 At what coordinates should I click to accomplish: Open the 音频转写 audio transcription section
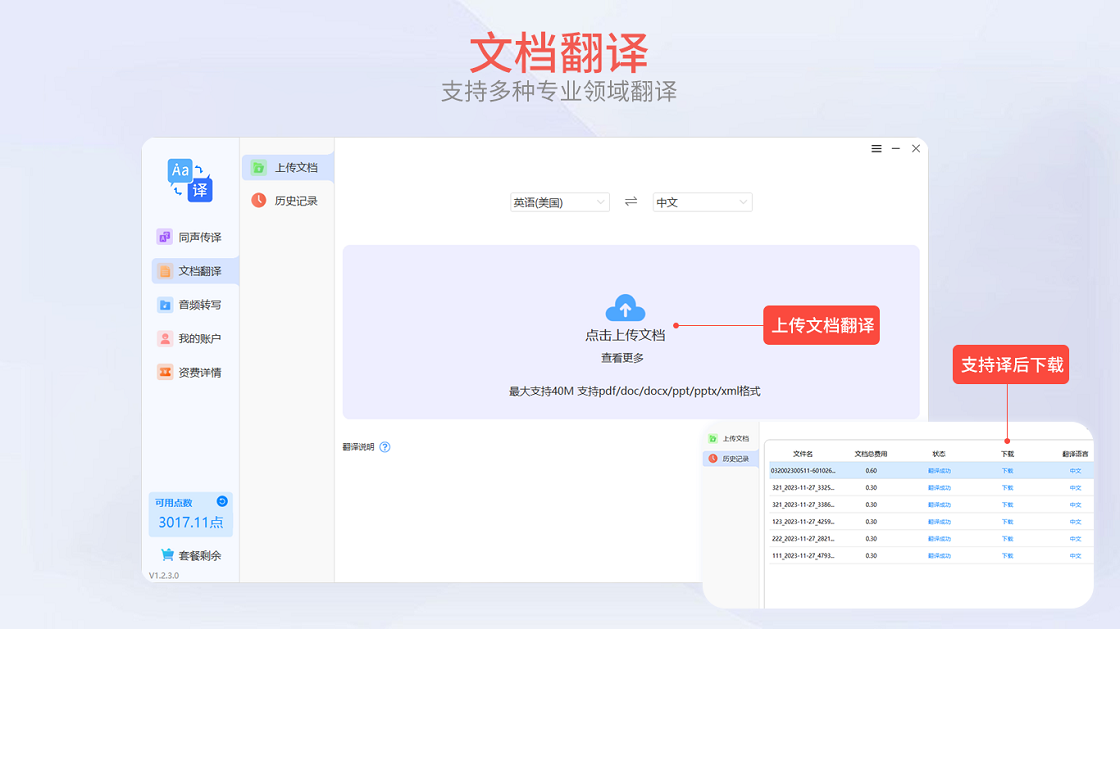click(x=189, y=305)
